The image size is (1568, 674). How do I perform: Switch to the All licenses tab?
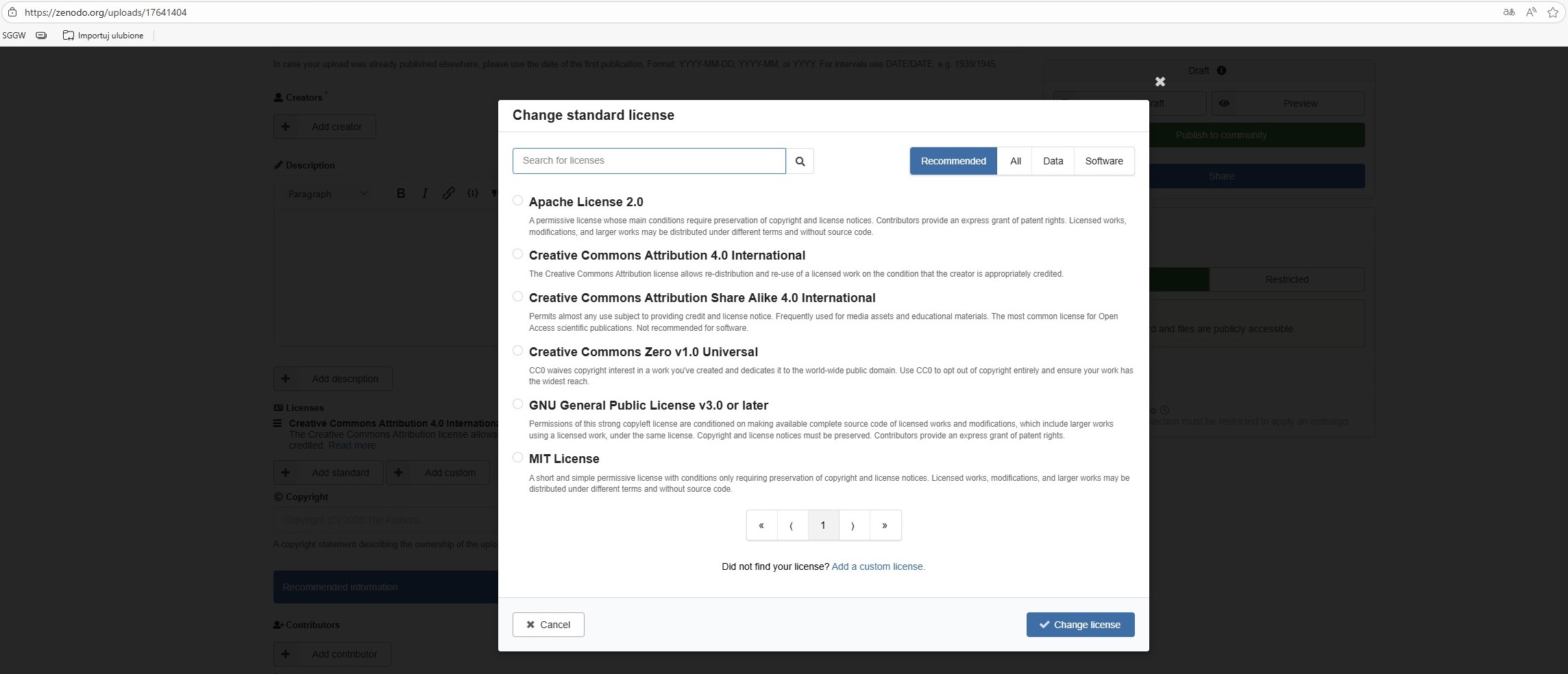pyautogui.click(x=1015, y=161)
